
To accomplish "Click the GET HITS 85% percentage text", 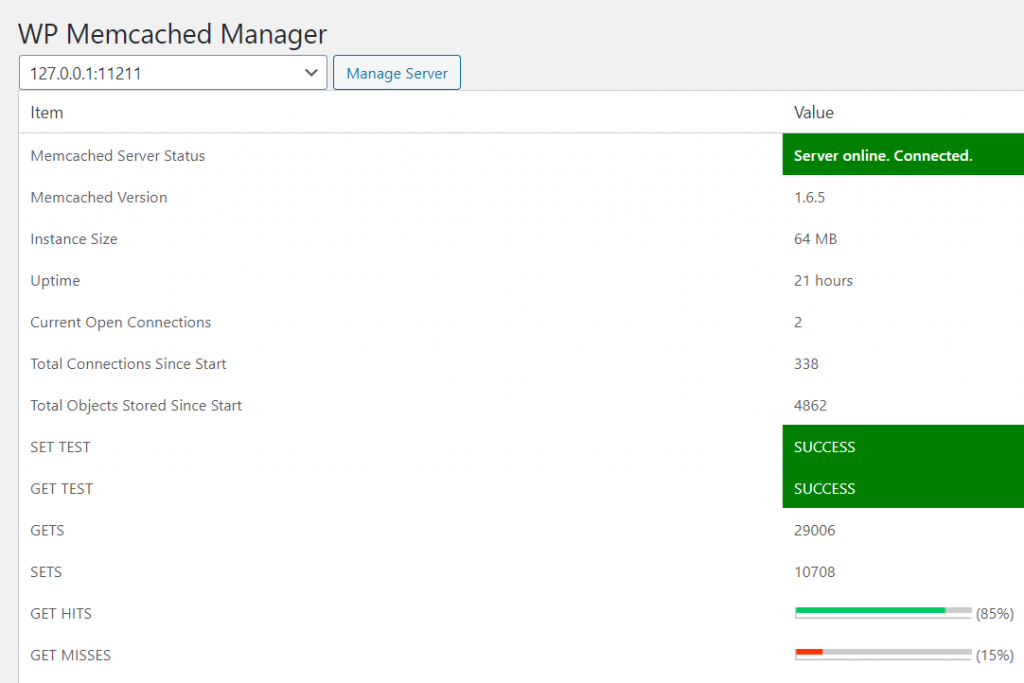I will click(994, 614).
